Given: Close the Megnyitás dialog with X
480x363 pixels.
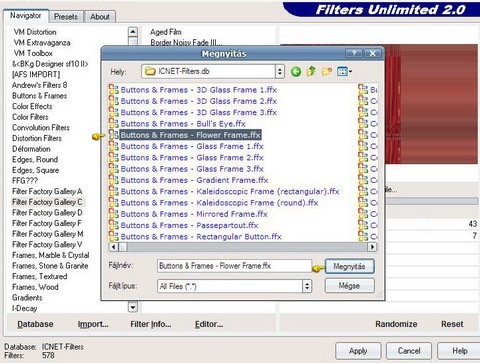Looking at the screenshot, I should (372, 53).
